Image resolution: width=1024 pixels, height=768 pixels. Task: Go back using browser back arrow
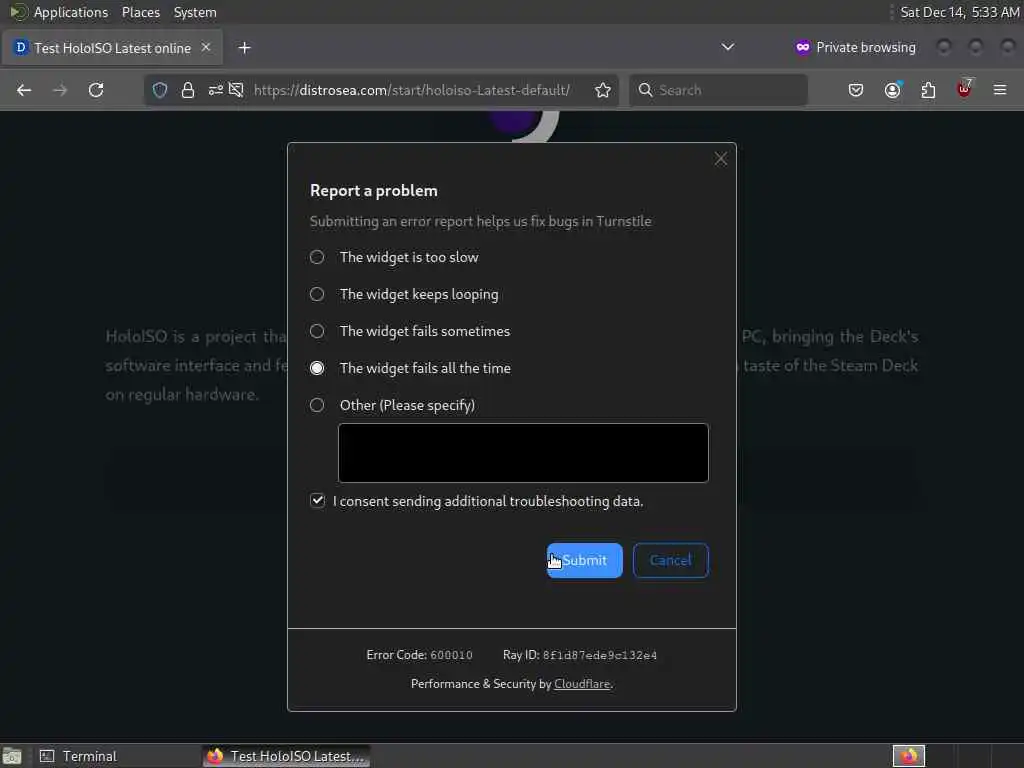pyautogui.click(x=24, y=90)
